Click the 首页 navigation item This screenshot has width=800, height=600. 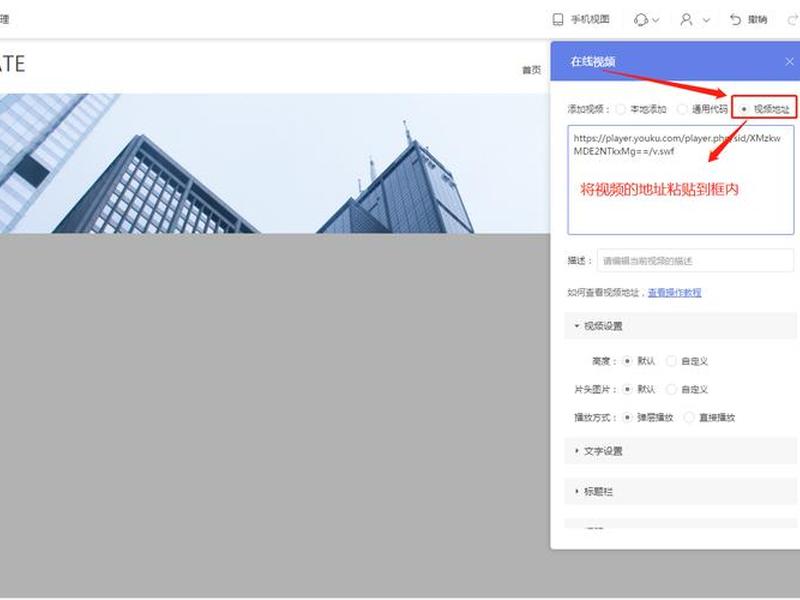pos(532,69)
